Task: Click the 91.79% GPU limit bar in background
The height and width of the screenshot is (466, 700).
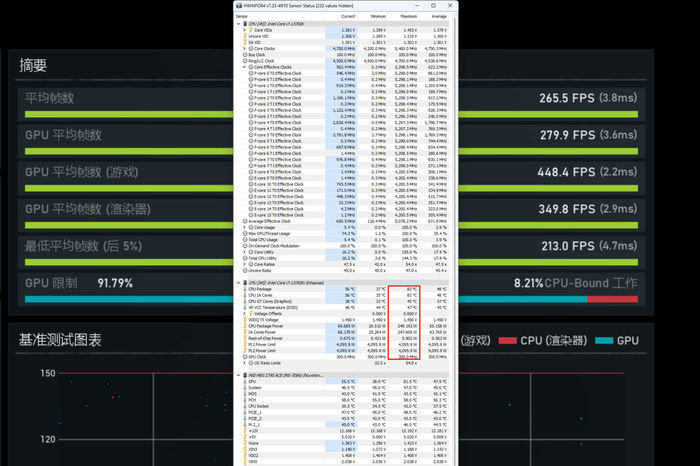Action: (x=306, y=299)
